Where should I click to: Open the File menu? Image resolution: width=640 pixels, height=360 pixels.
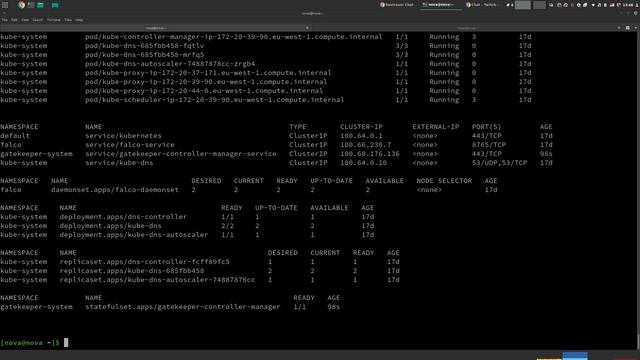[4, 20]
